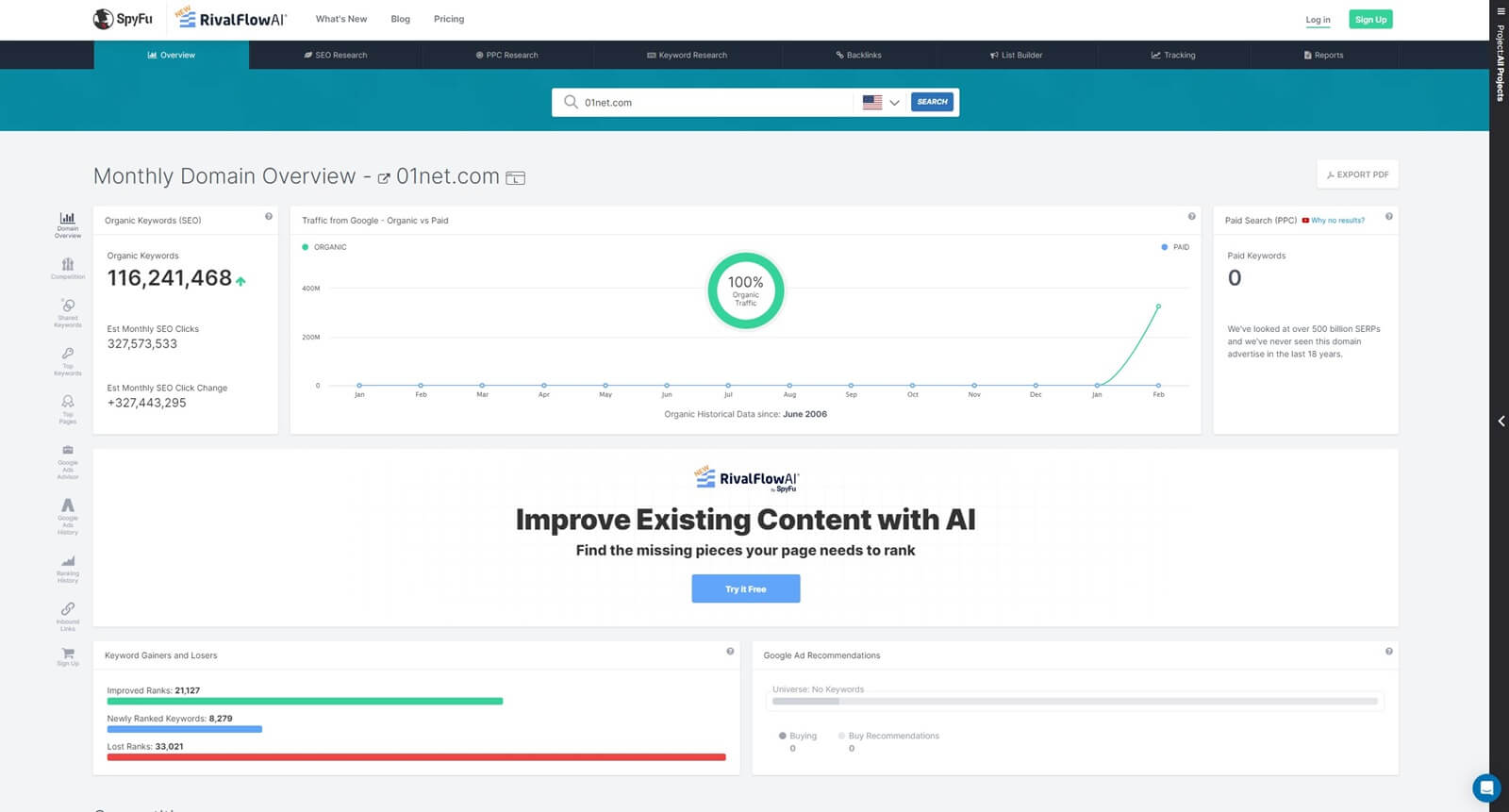
Task: Click the SEARCH button
Action: point(932,102)
